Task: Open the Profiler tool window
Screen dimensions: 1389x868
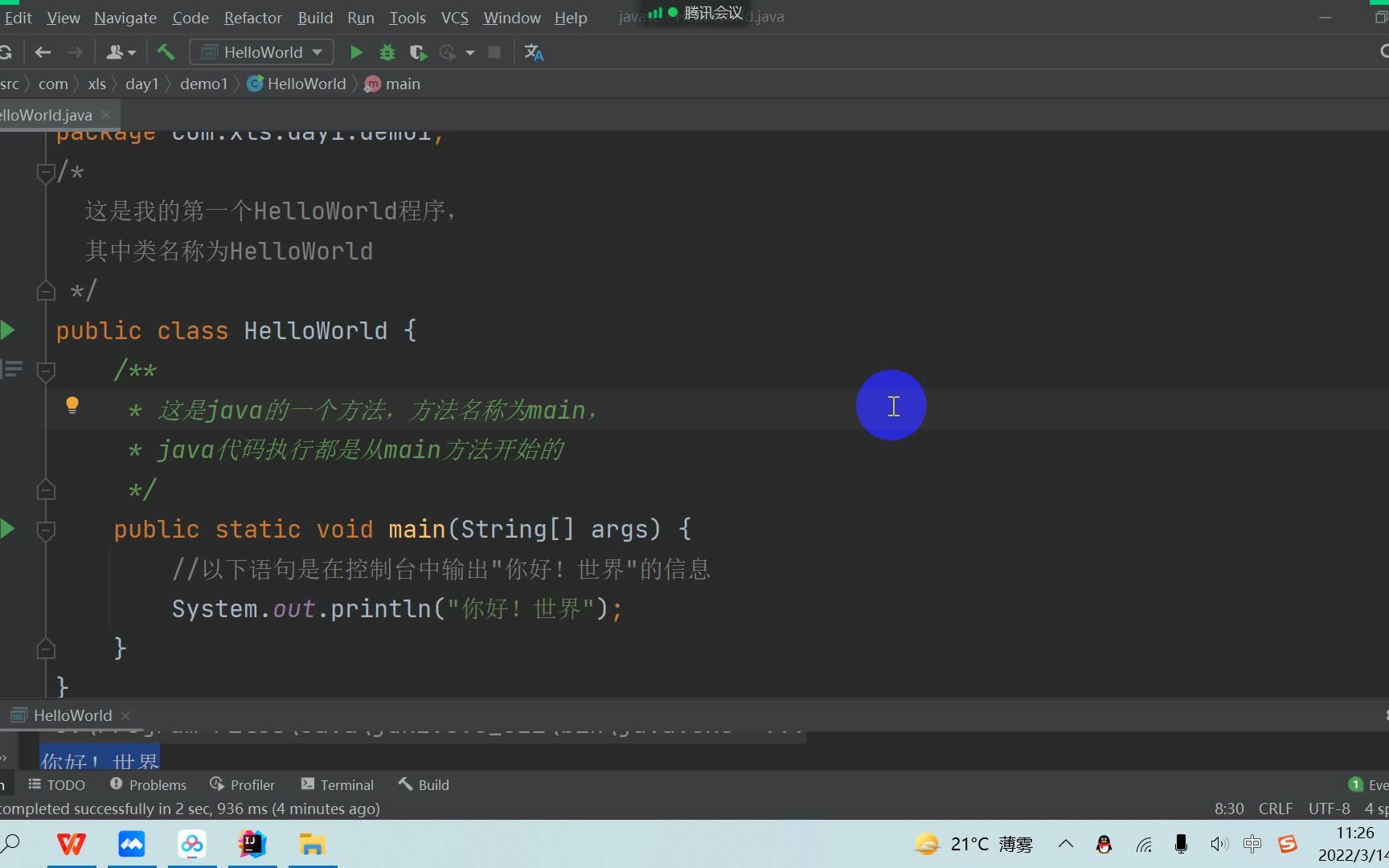Action: pos(243,784)
